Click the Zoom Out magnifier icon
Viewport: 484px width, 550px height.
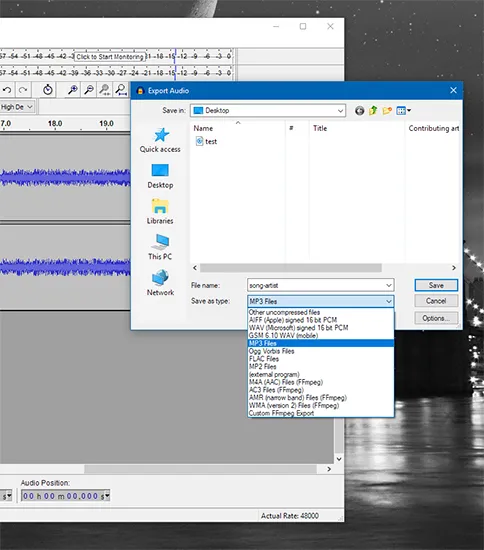pos(89,90)
